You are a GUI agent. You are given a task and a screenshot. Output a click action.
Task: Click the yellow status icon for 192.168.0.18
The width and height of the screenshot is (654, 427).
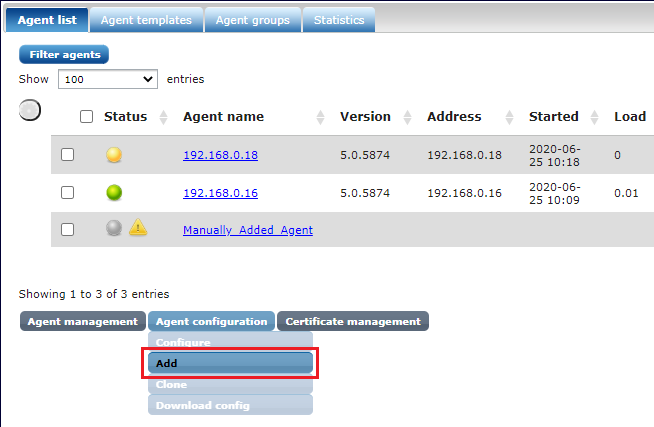114,155
